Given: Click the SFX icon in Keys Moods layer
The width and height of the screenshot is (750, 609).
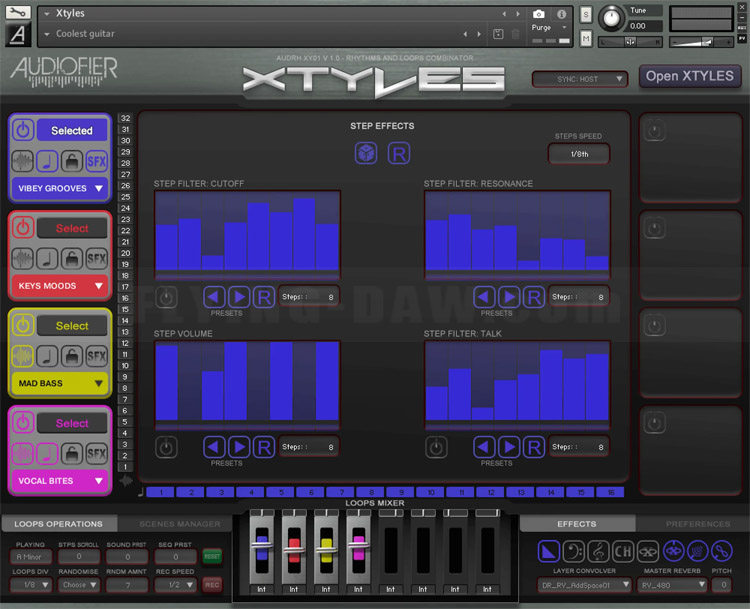Looking at the screenshot, I should click(x=97, y=259).
